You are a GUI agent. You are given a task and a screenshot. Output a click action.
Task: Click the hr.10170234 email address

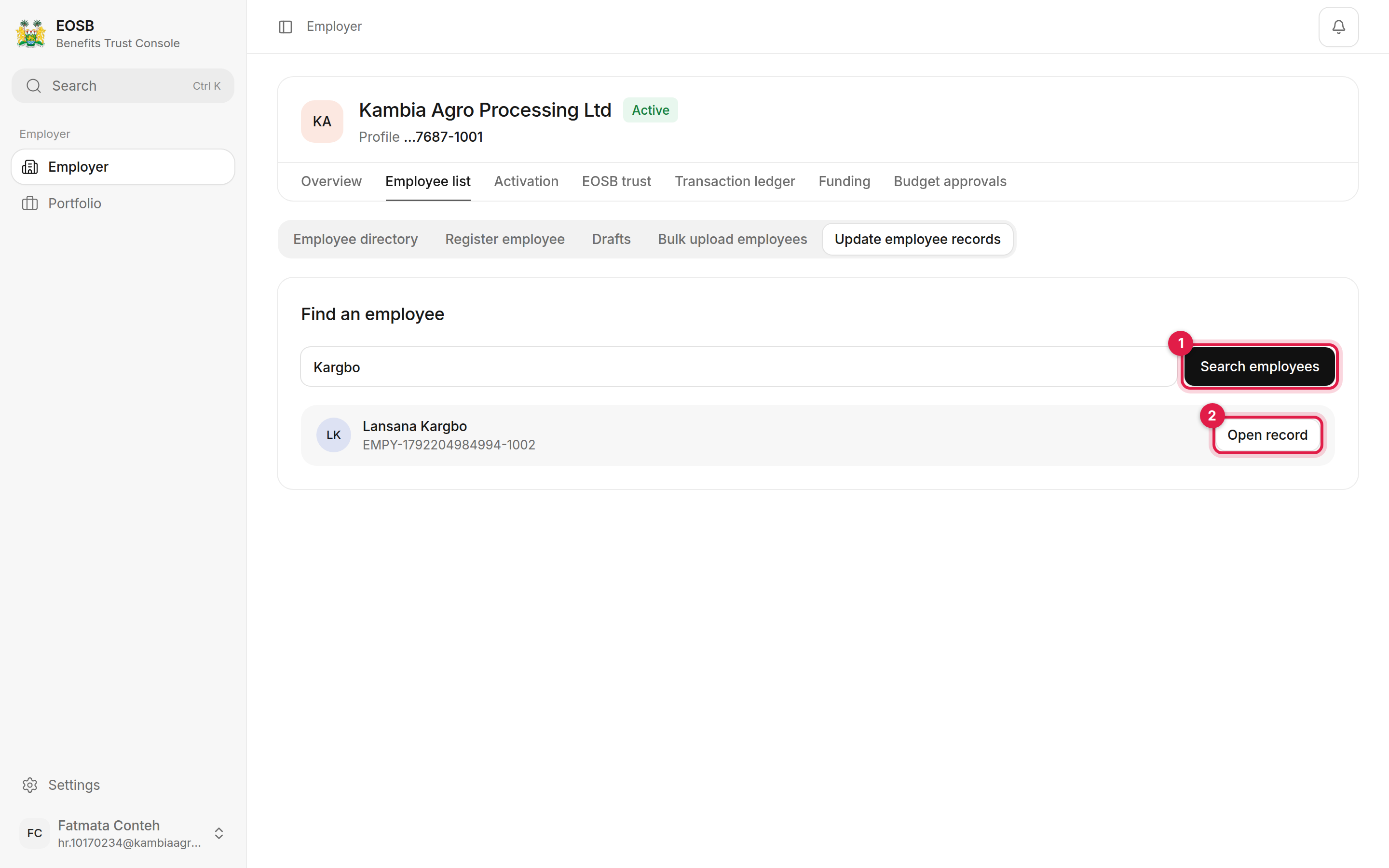coord(129,843)
